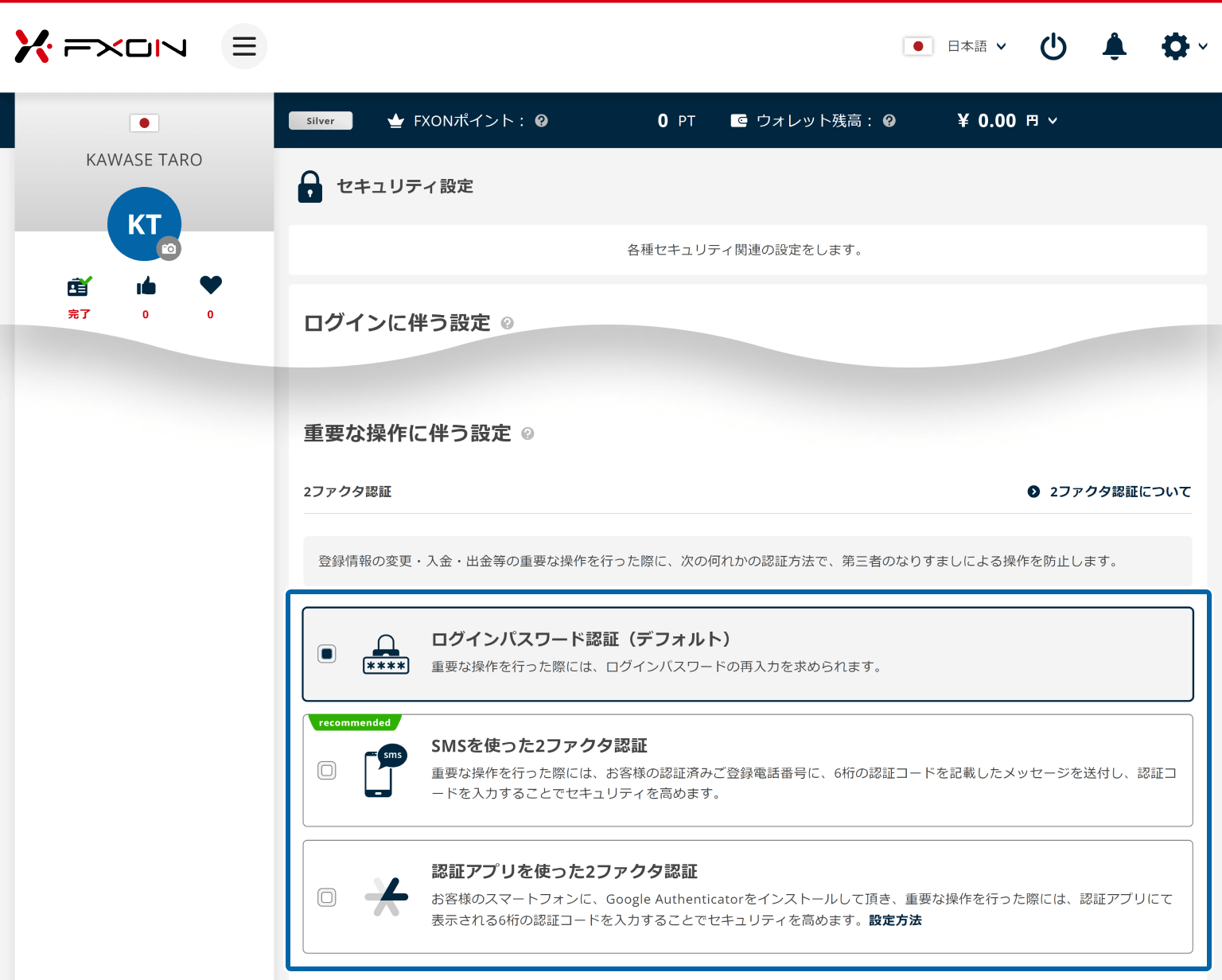The height and width of the screenshot is (980, 1222).
Task: Click the recommended badge
Action: point(355,722)
